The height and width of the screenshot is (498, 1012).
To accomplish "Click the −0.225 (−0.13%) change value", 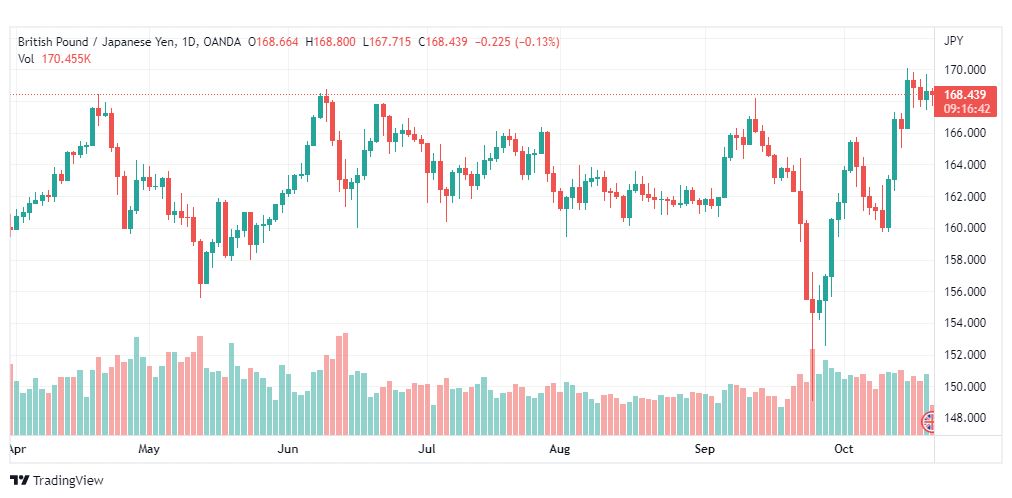I will pos(517,42).
